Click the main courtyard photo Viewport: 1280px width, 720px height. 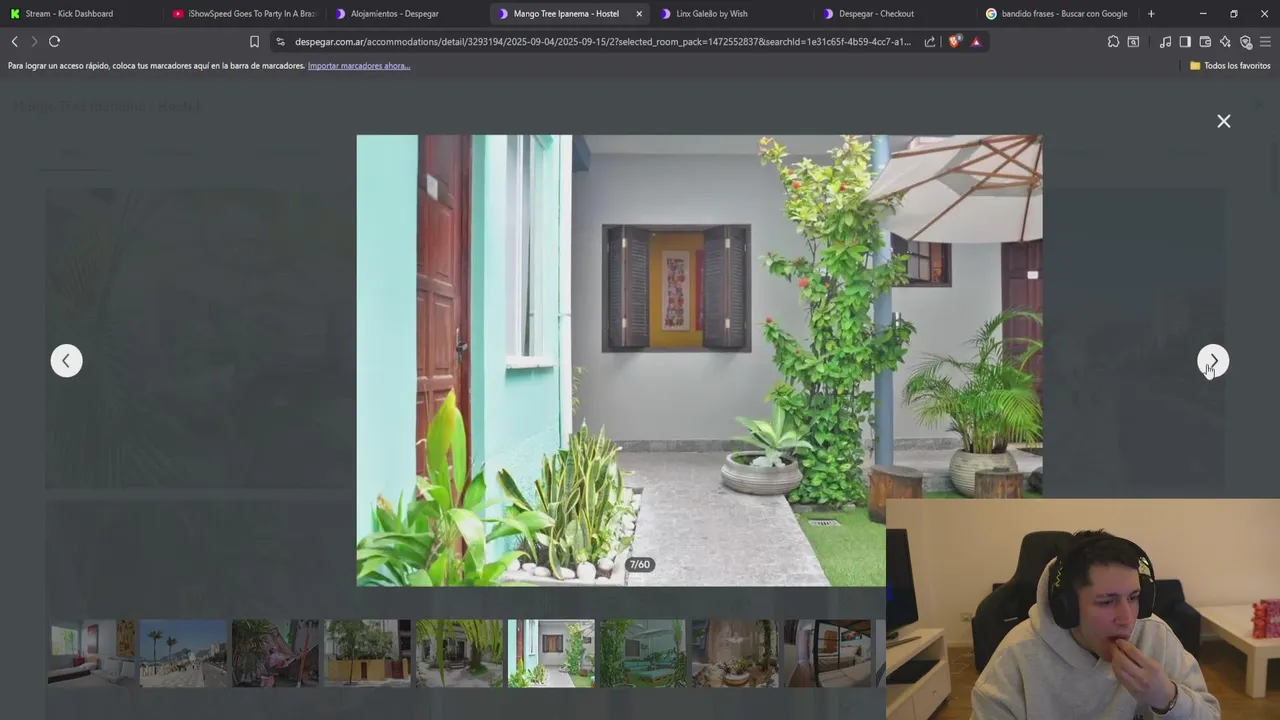pyautogui.click(x=699, y=360)
